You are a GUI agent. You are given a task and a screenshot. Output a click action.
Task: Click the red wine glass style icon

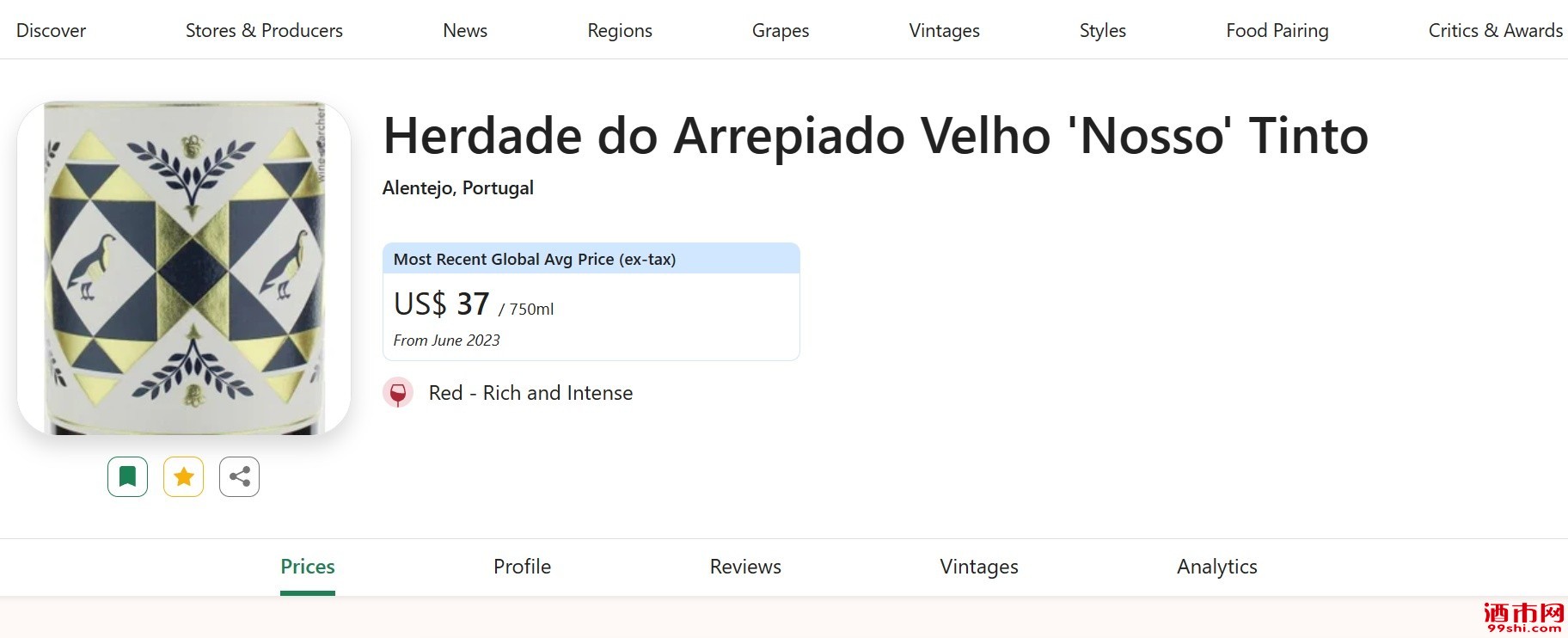(398, 393)
